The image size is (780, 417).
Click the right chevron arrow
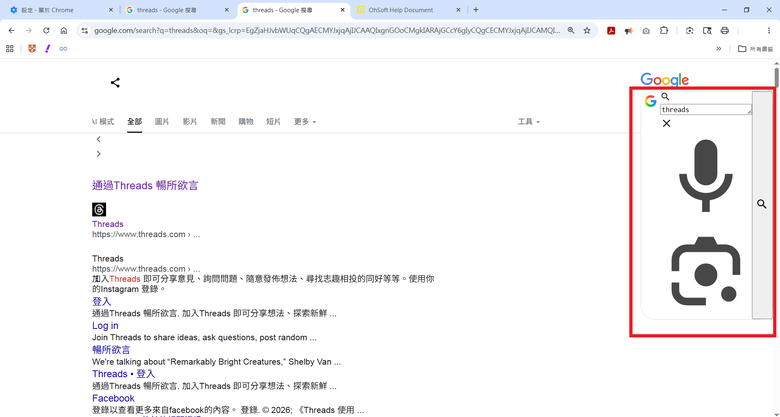click(x=98, y=154)
